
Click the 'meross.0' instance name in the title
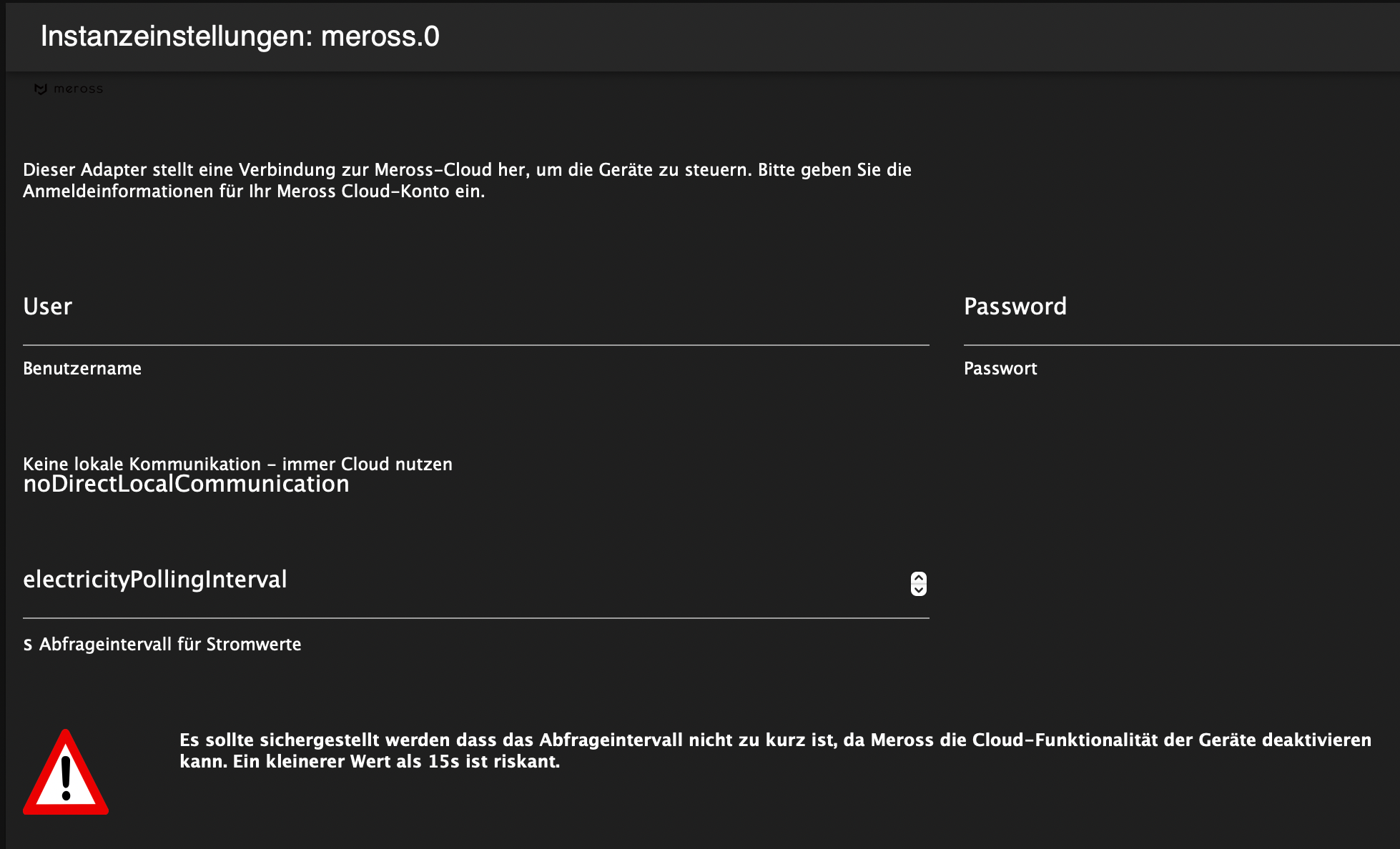pyautogui.click(x=380, y=36)
